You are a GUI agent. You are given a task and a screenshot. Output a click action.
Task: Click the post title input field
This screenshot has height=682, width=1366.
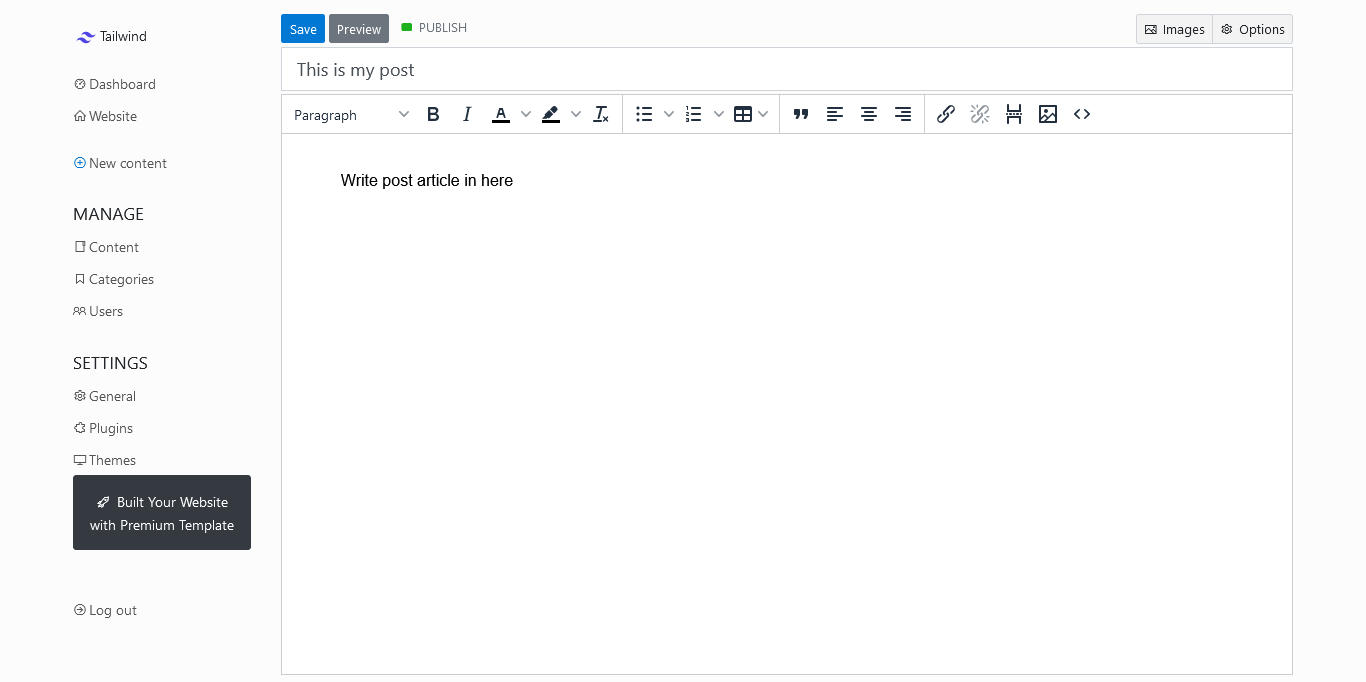(786, 70)
